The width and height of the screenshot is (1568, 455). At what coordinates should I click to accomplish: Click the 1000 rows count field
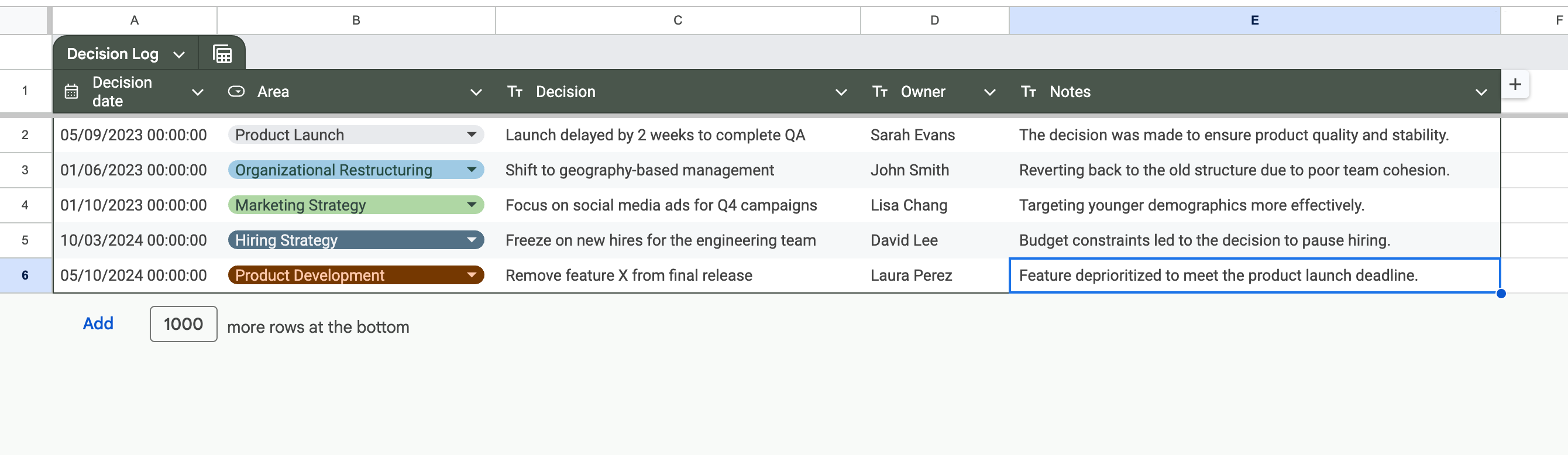183,324
